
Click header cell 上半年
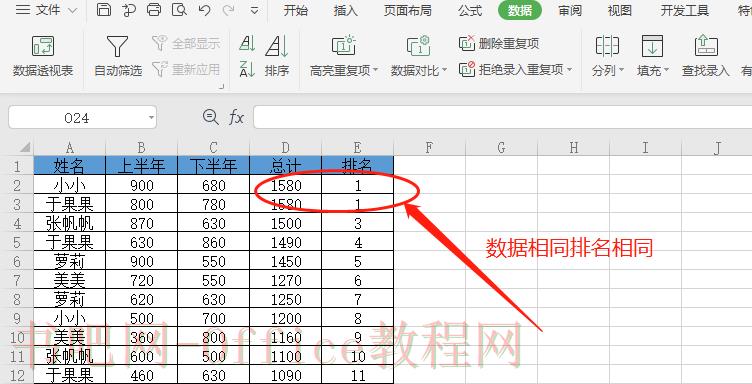click(141, 165)
